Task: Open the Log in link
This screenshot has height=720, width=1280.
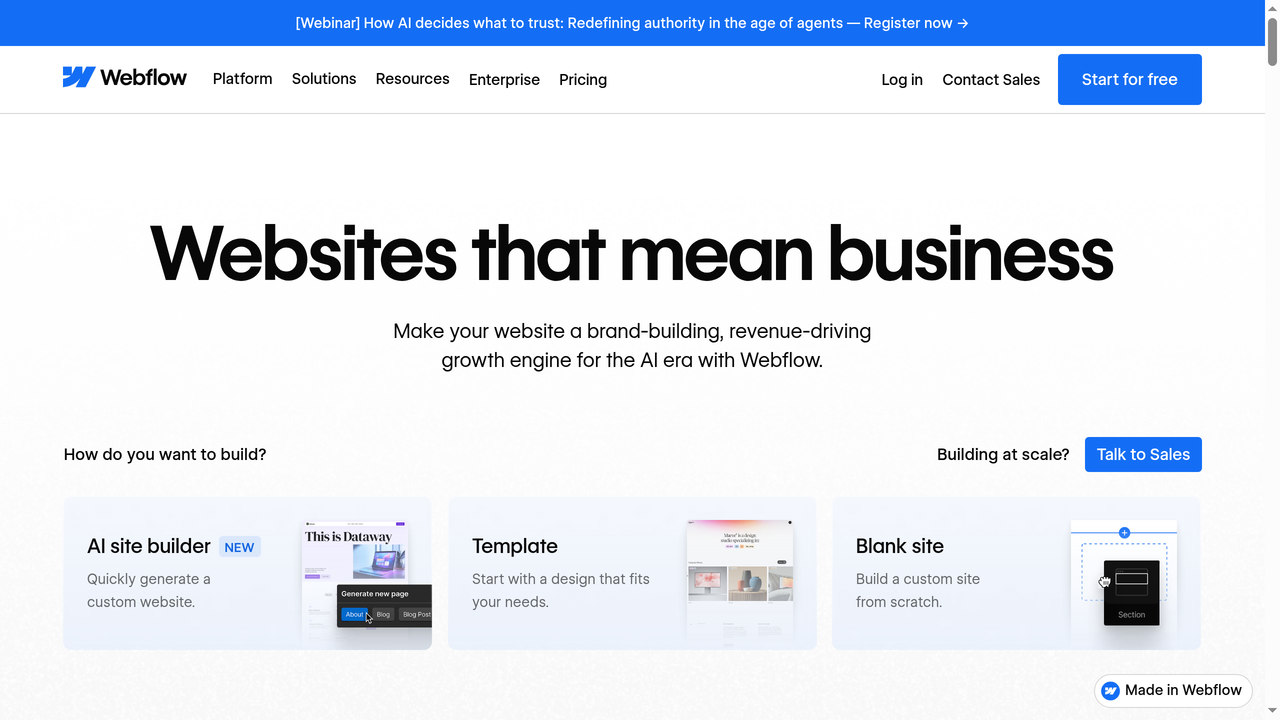Action: coord(901,79)
